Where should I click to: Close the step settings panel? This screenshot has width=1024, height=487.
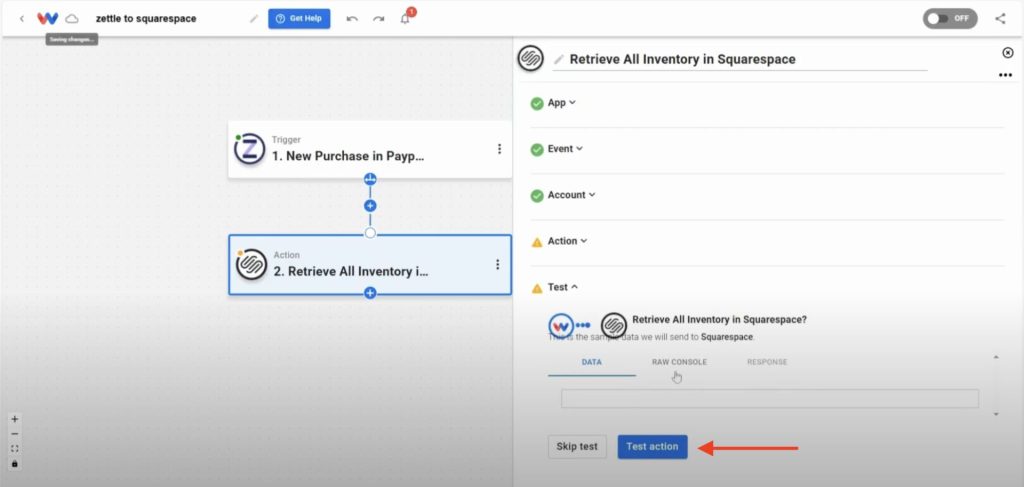click(1008, 53)
